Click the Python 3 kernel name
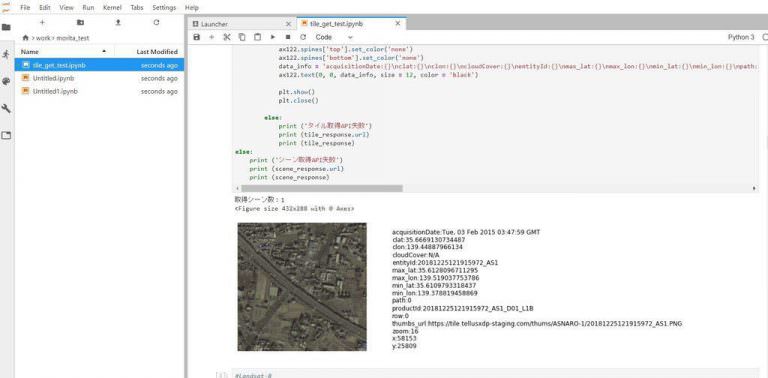 coord(741,37)
